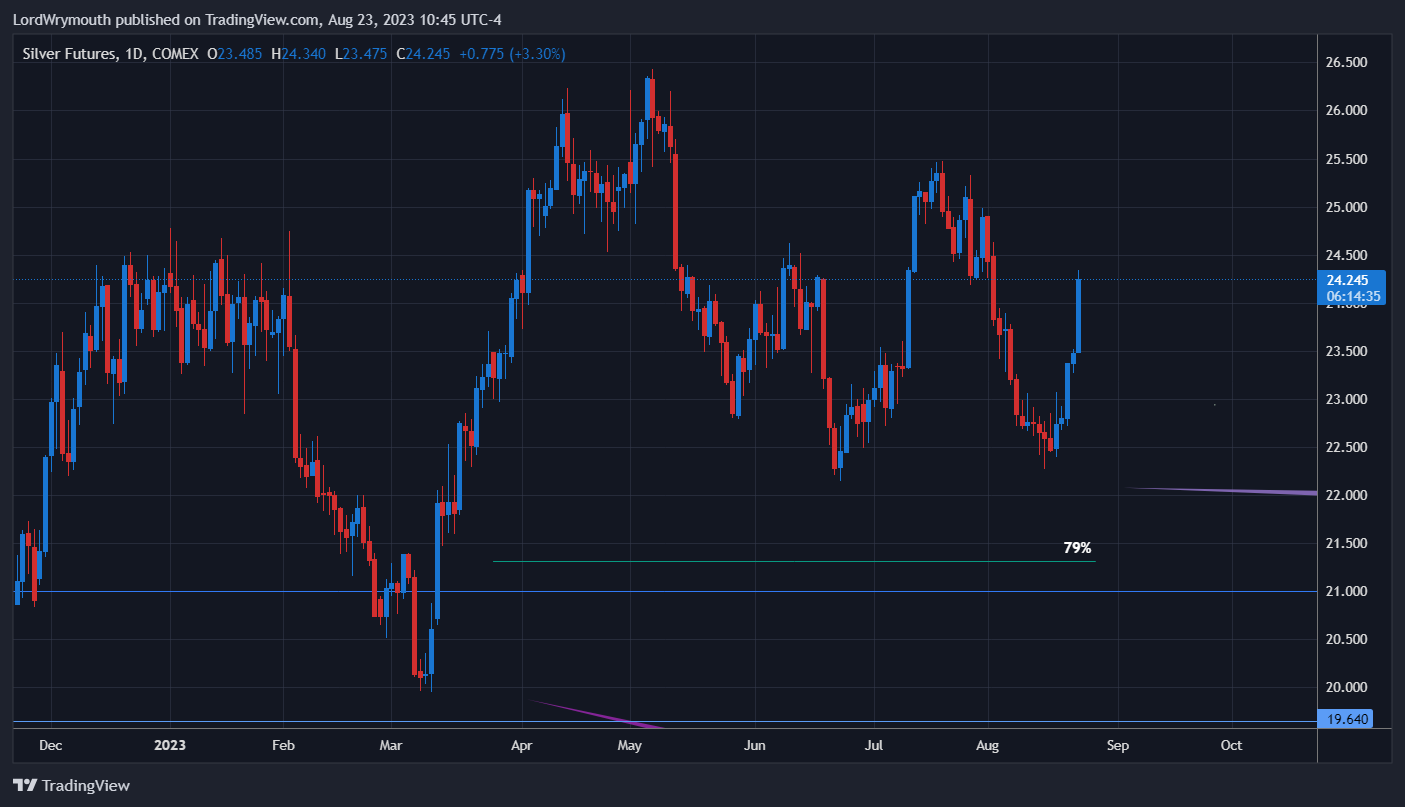
Task: Click the Jul label on time axis
Action: [x=874, y=745]
